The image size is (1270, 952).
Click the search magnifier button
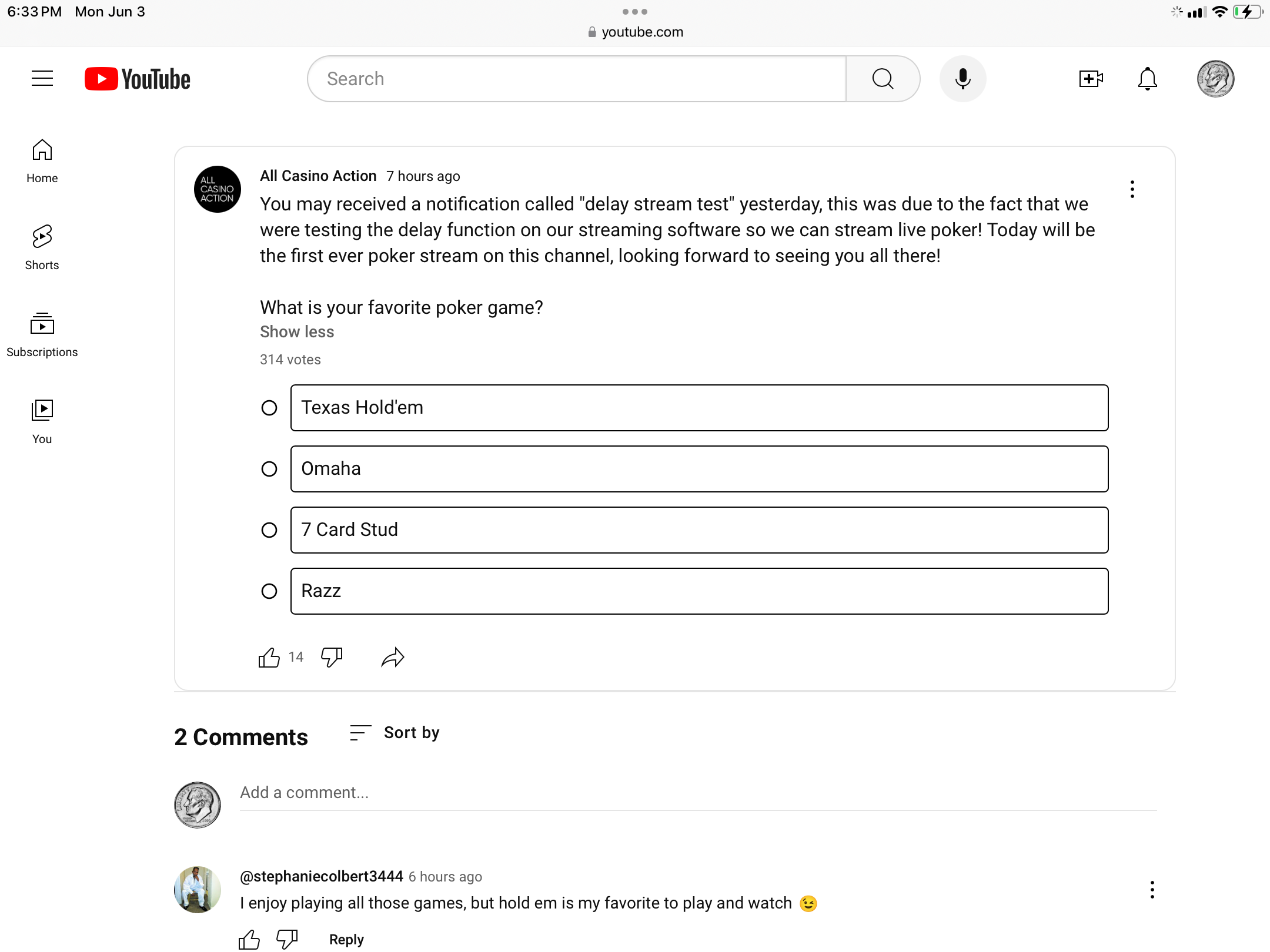point(883,79)
